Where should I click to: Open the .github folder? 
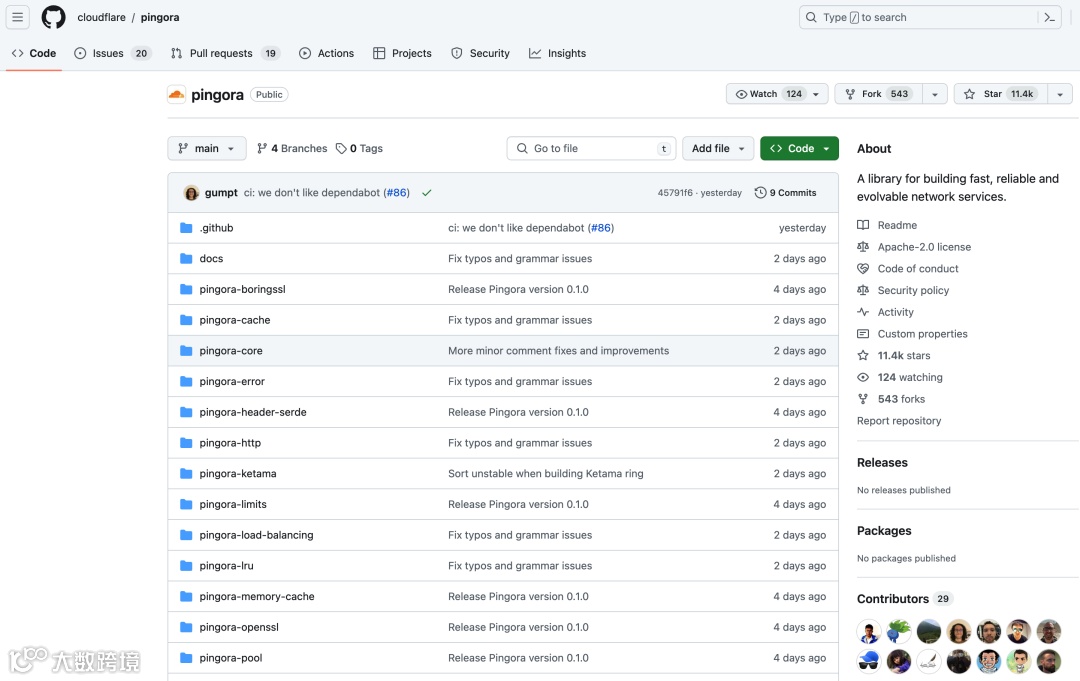(216, 228)
